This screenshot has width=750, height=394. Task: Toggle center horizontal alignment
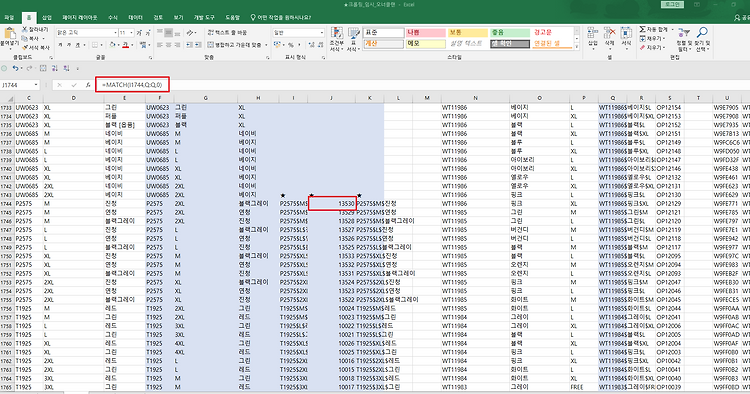168,45
